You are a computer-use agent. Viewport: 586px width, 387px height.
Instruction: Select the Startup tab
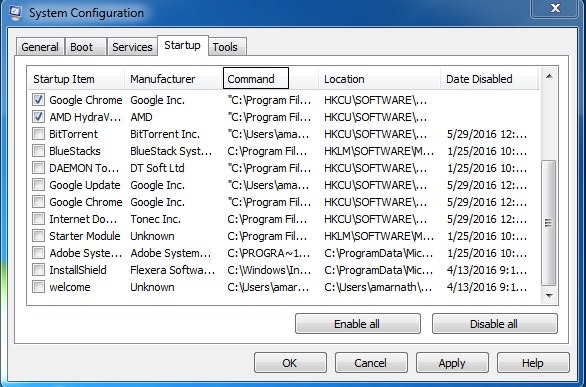tap(182, 46)
